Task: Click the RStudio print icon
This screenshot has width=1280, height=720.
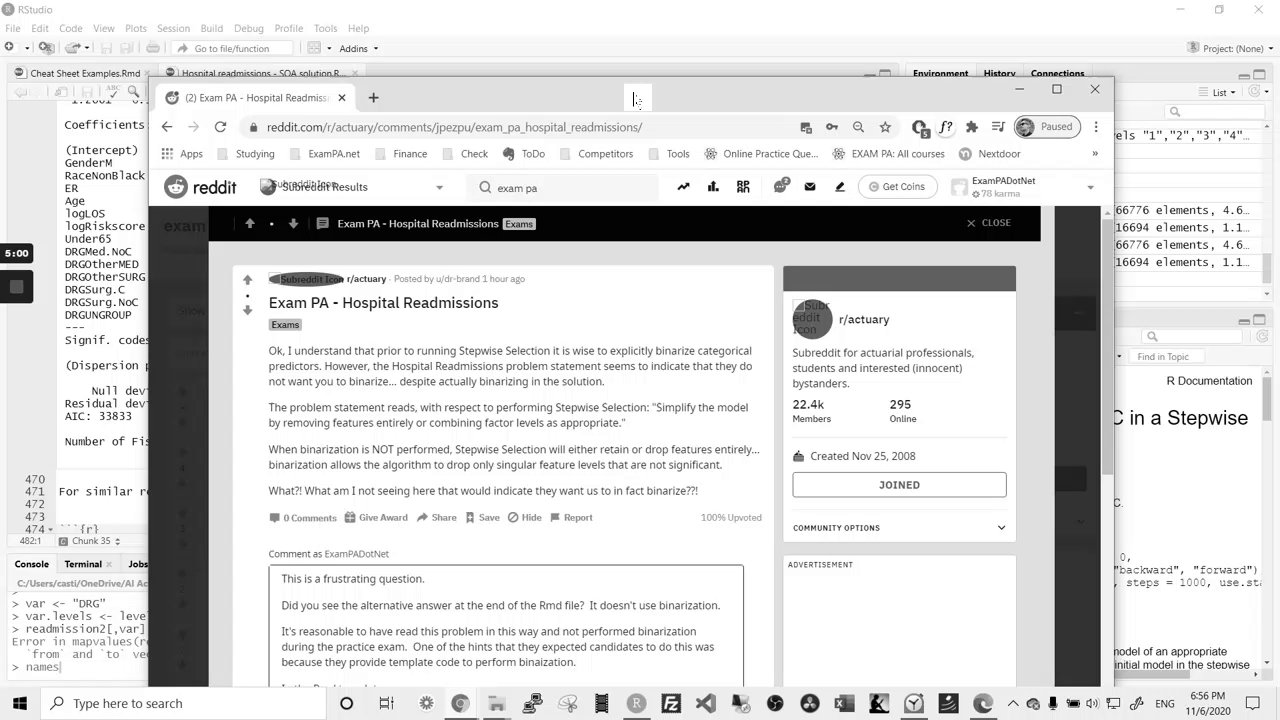Action: pos(153,48)
